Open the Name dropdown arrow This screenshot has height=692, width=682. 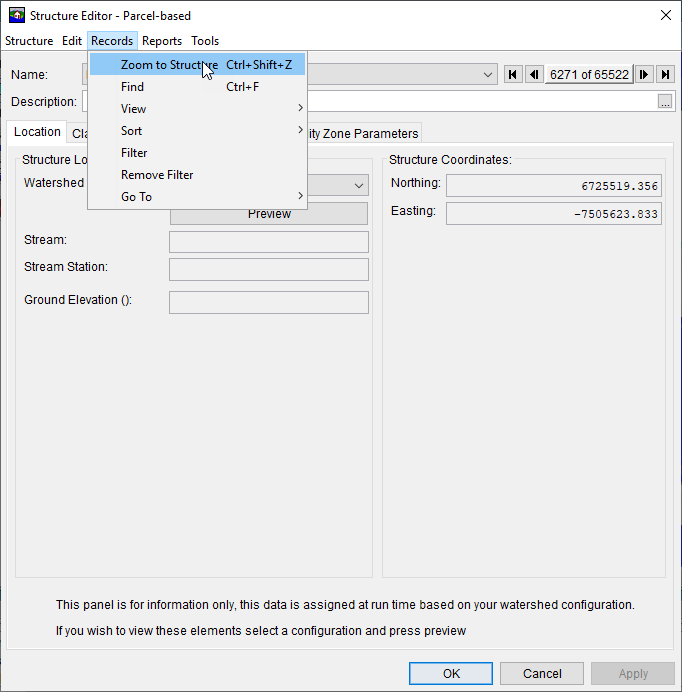coord(487,75)
